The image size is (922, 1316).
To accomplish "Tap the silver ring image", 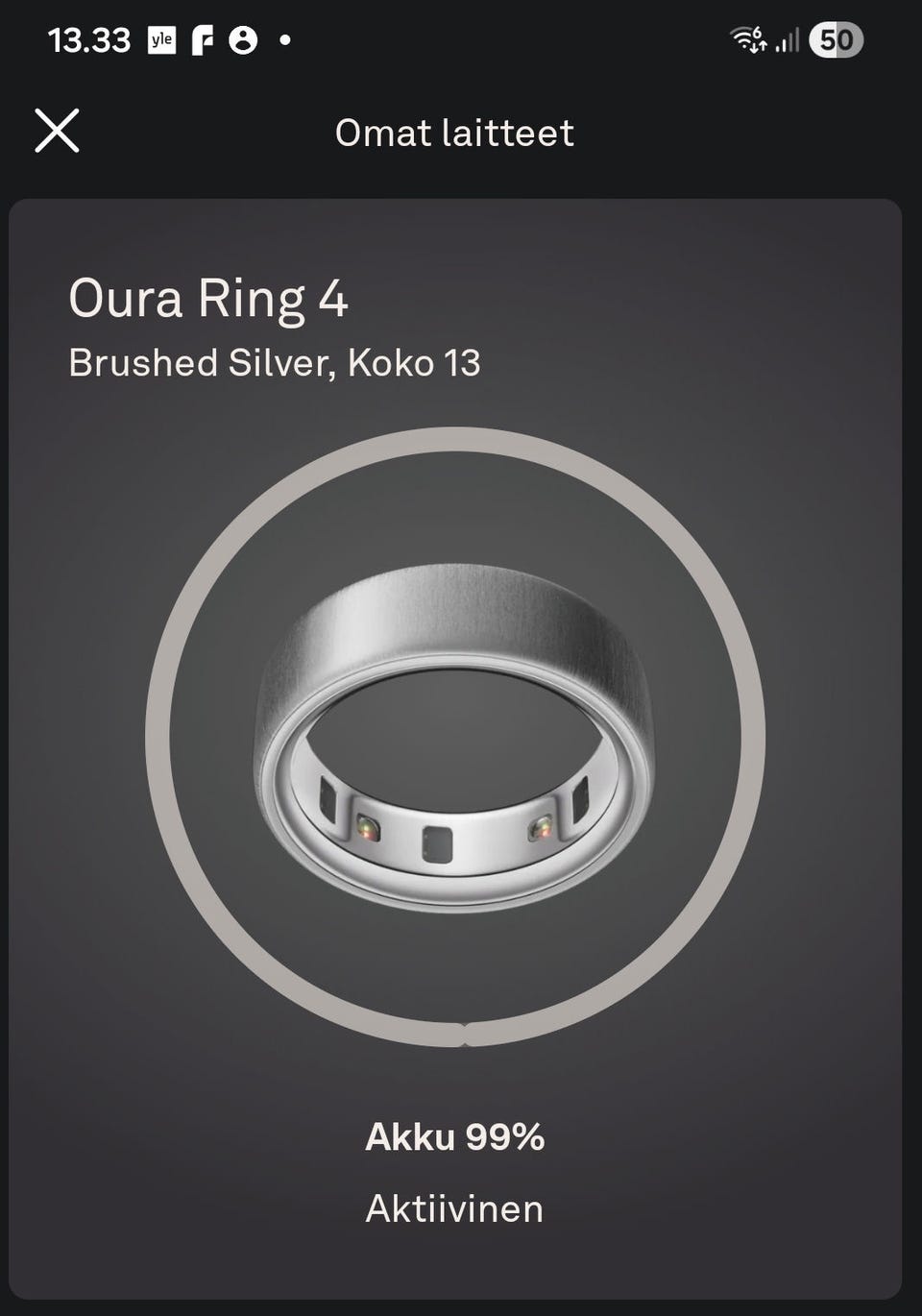I will pos(454,738).
